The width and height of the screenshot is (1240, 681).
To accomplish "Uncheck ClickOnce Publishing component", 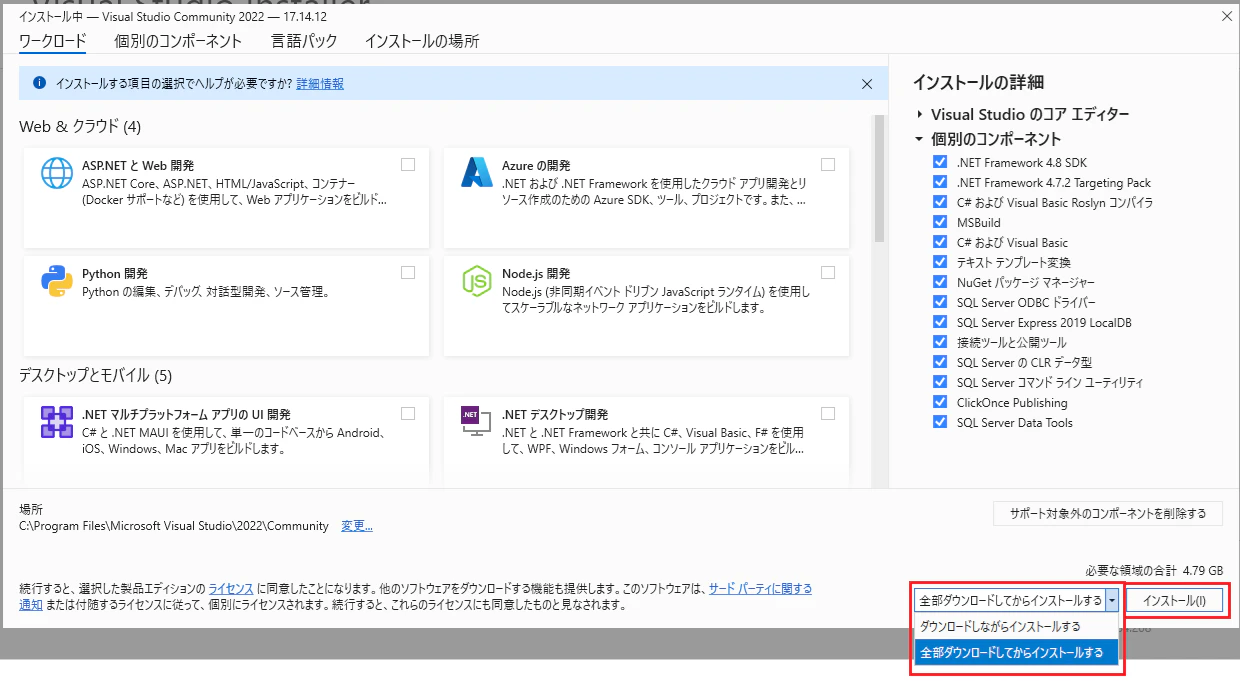I will pyautogui.click(x=939, y=402).
